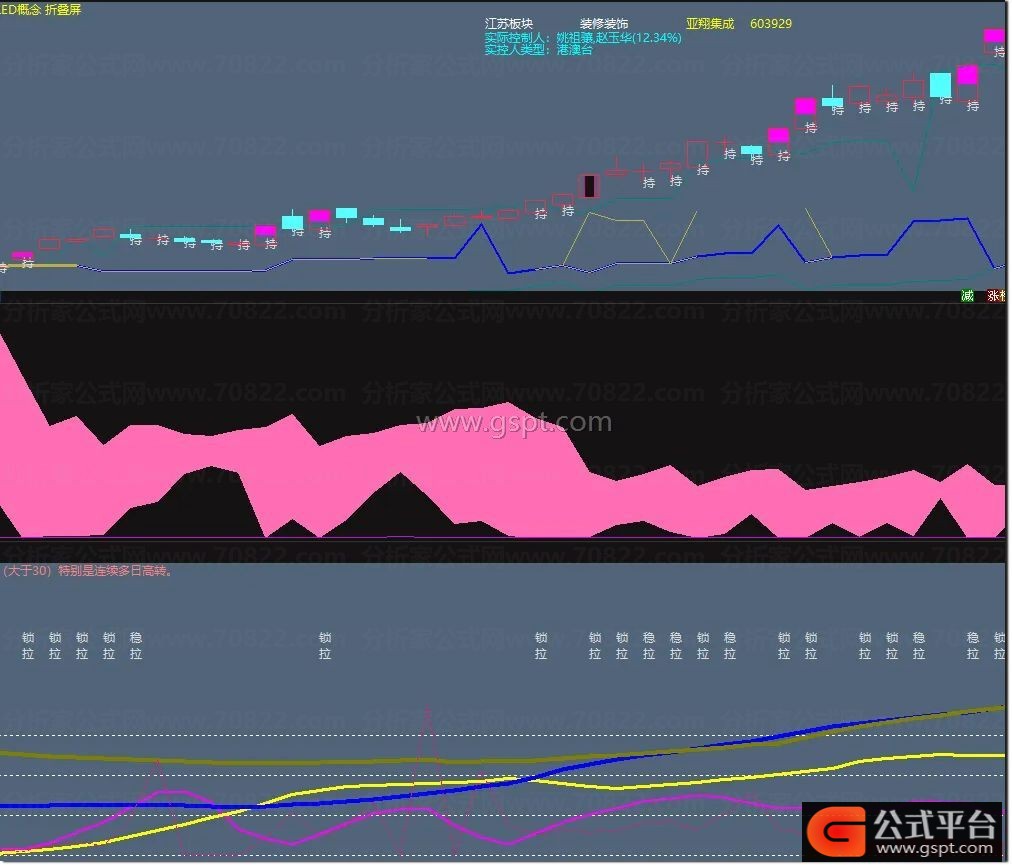Click the green 减 indicator tag

pyautogui.click(x=966, y=297)
